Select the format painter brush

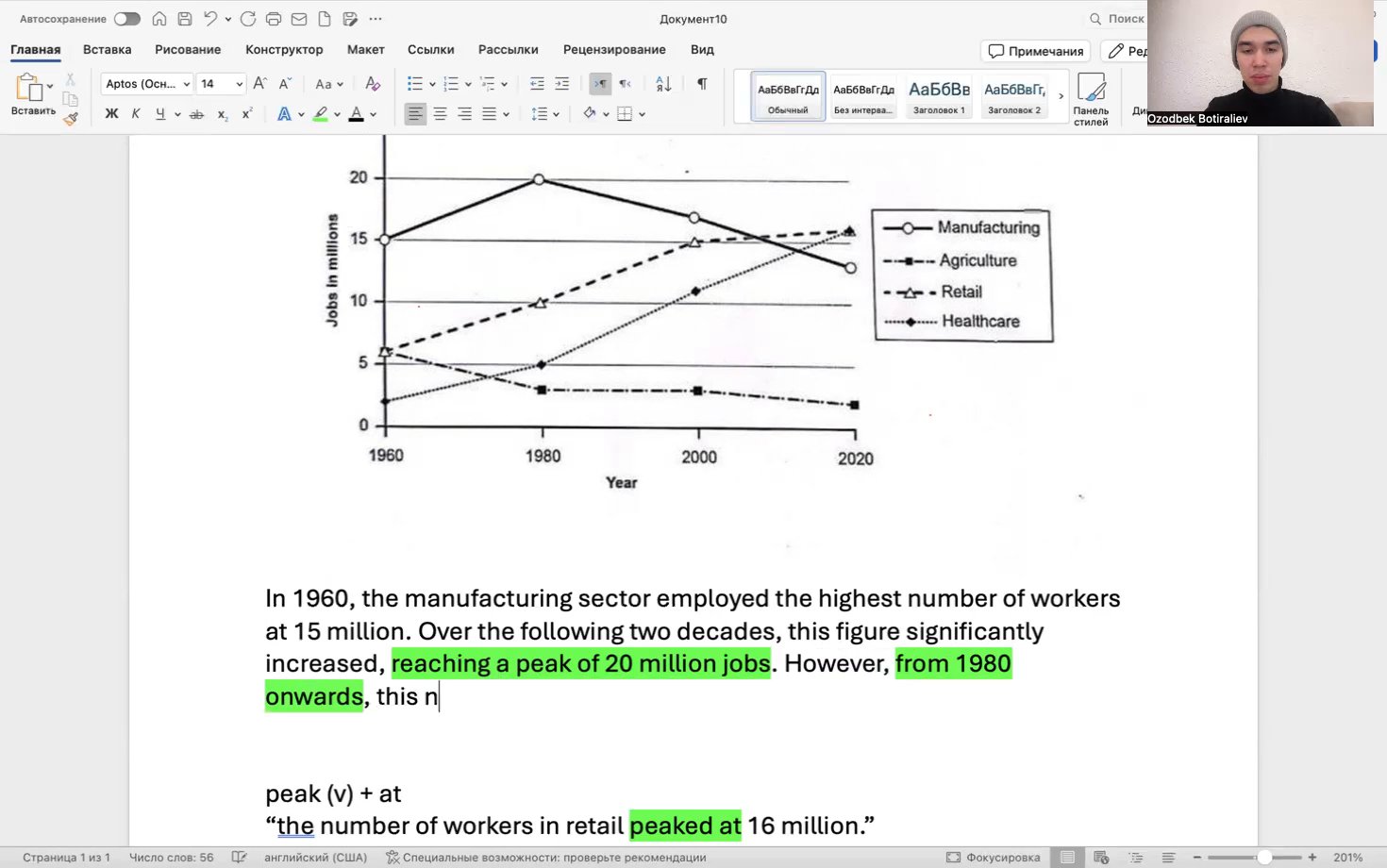[x=72, y=118]
